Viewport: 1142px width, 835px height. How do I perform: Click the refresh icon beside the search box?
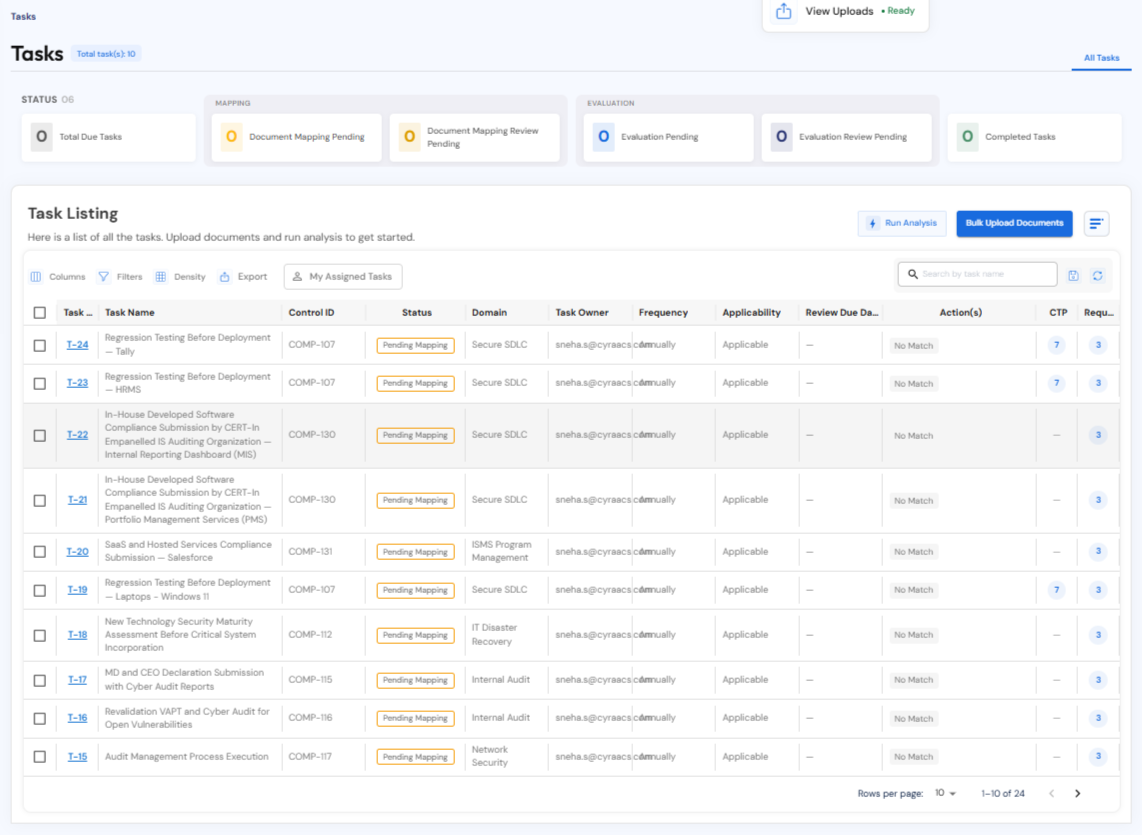(x=1098, y=275)
